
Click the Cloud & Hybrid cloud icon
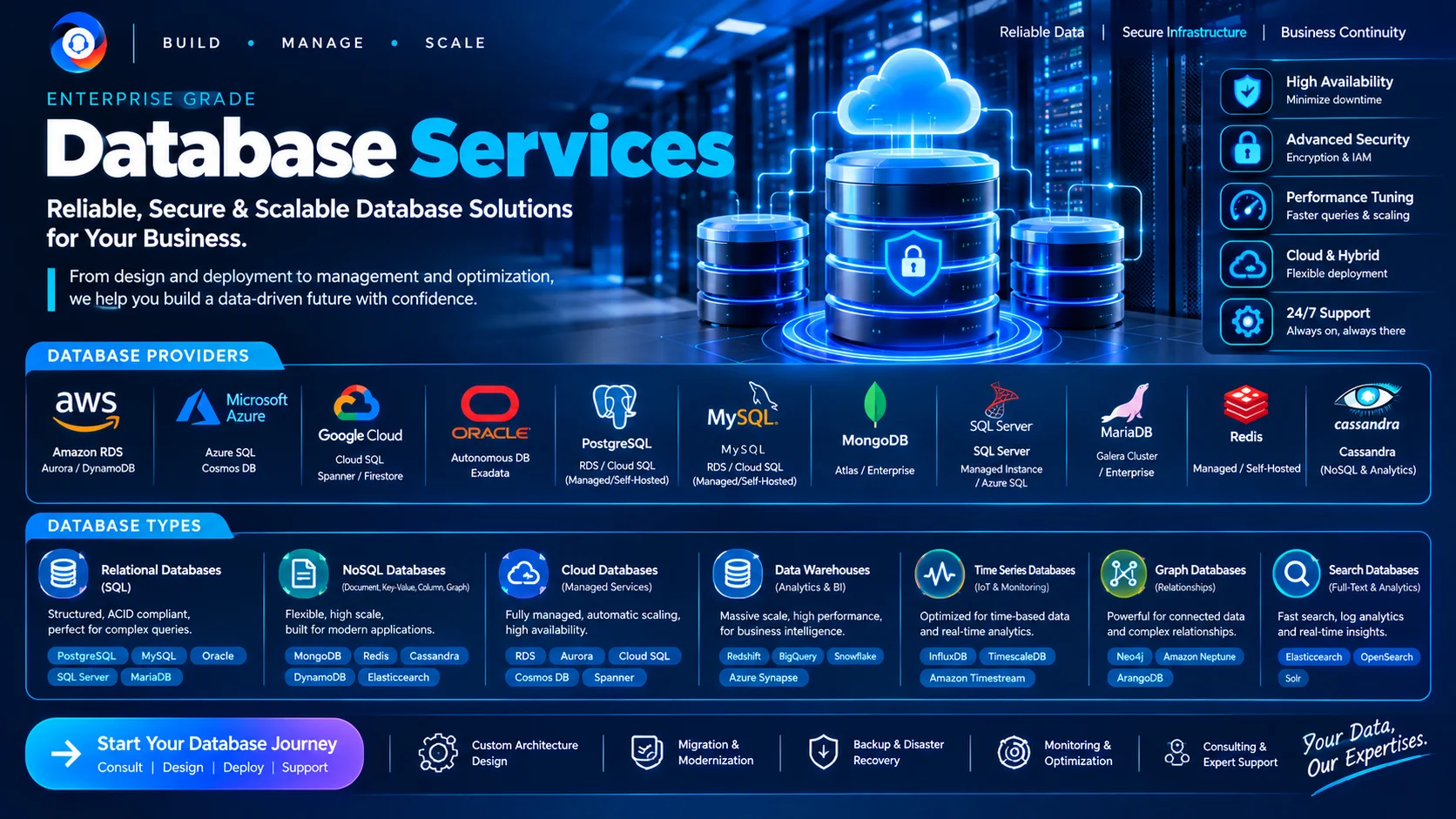click(1247, 265)
